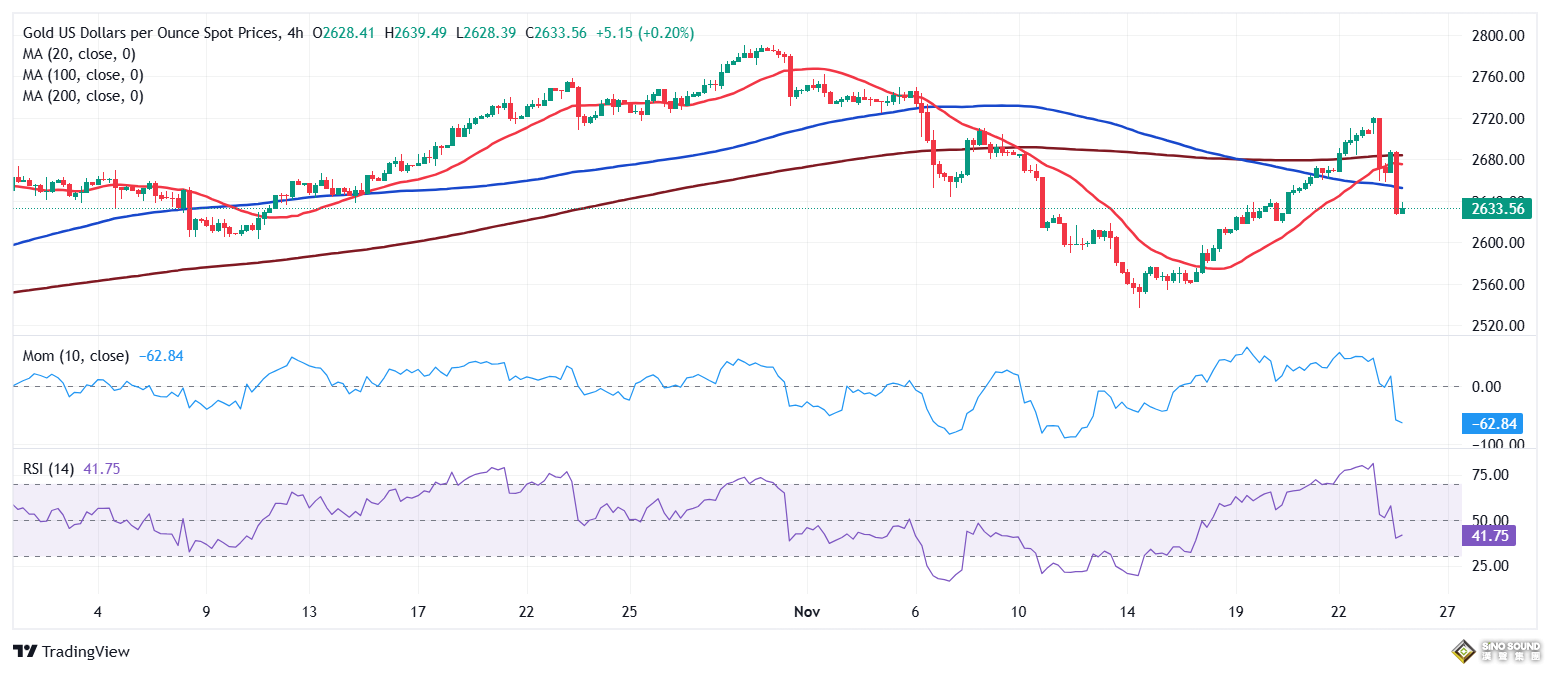Viewport: 1550px width, 673px height.
Task: Click the 50.00 RSI axis label
Action: click(x=1492, y=520)
